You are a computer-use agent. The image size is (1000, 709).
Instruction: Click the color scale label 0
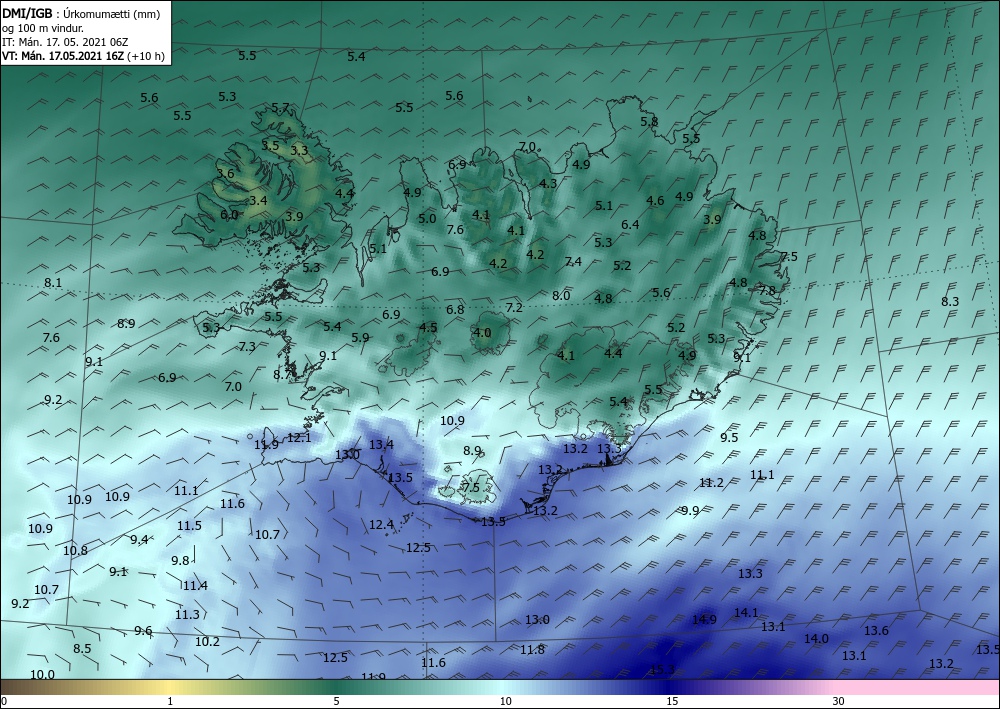pos(4,702)
